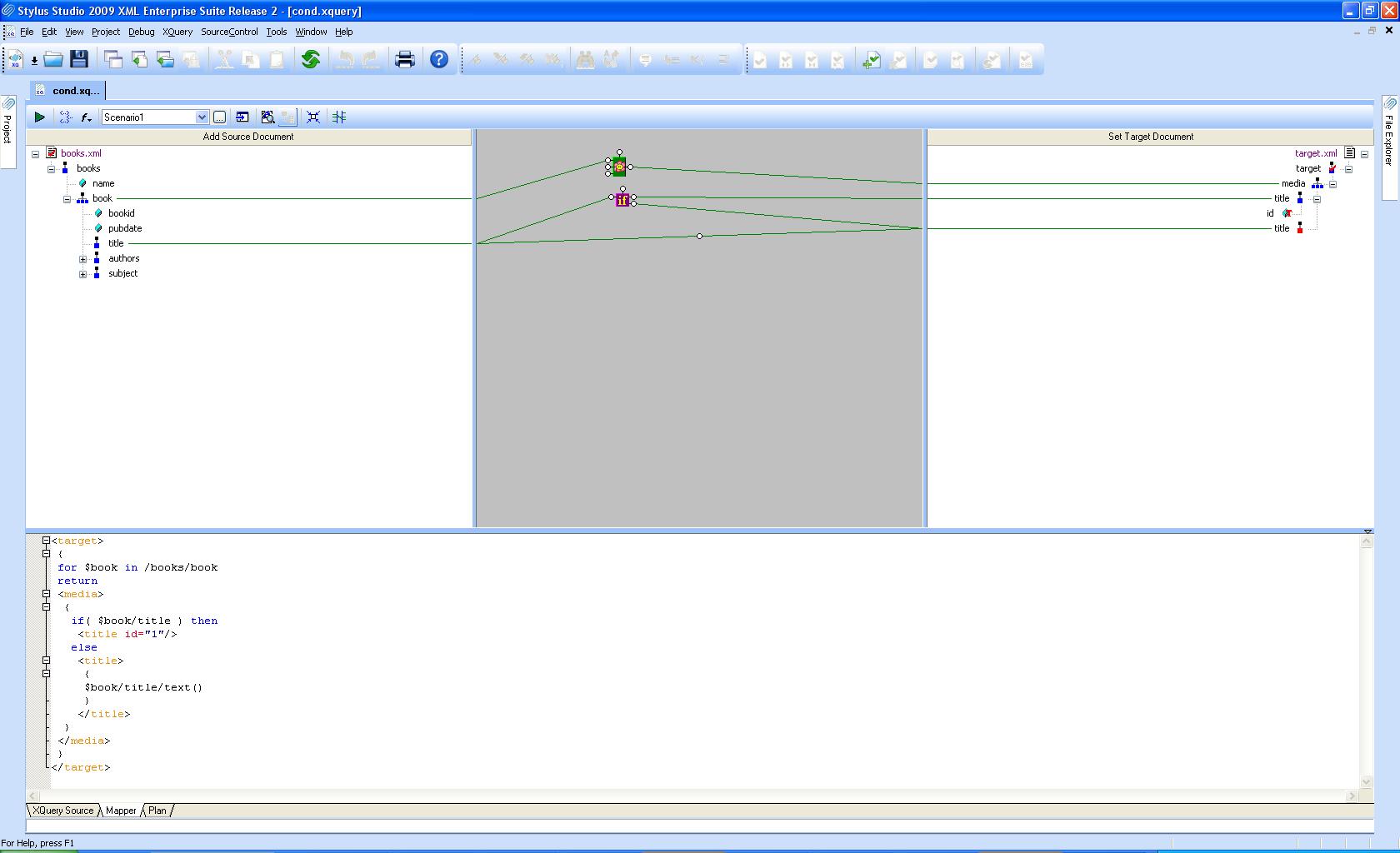Open the XQuery menu
Viewport: 1400px width, 853px height.
pos(177,32)
